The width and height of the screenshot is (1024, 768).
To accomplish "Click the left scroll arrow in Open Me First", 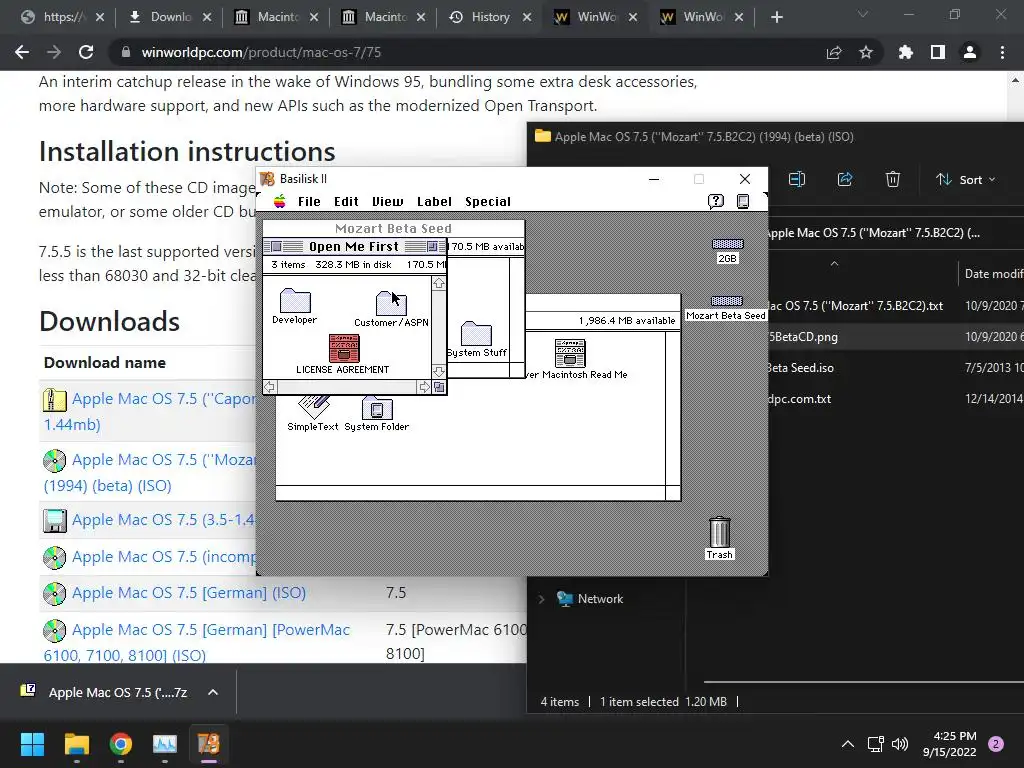I will pyautogui.click(x=270, y=387).
